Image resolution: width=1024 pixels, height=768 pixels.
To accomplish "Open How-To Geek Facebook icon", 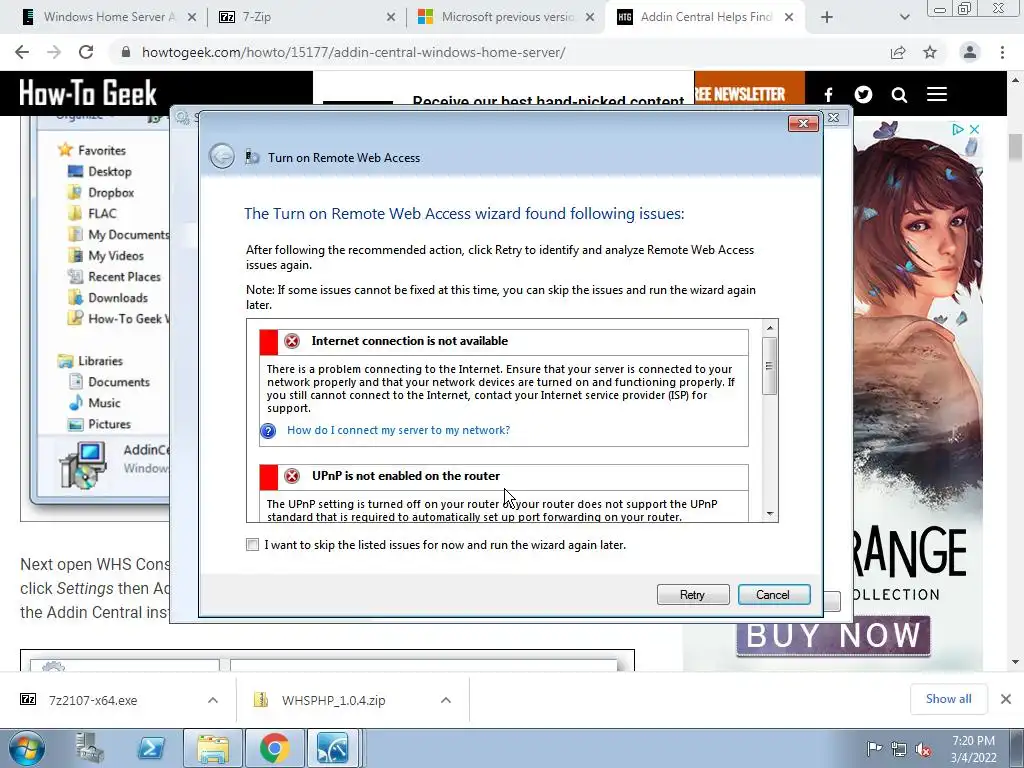I will coord(828,95).
